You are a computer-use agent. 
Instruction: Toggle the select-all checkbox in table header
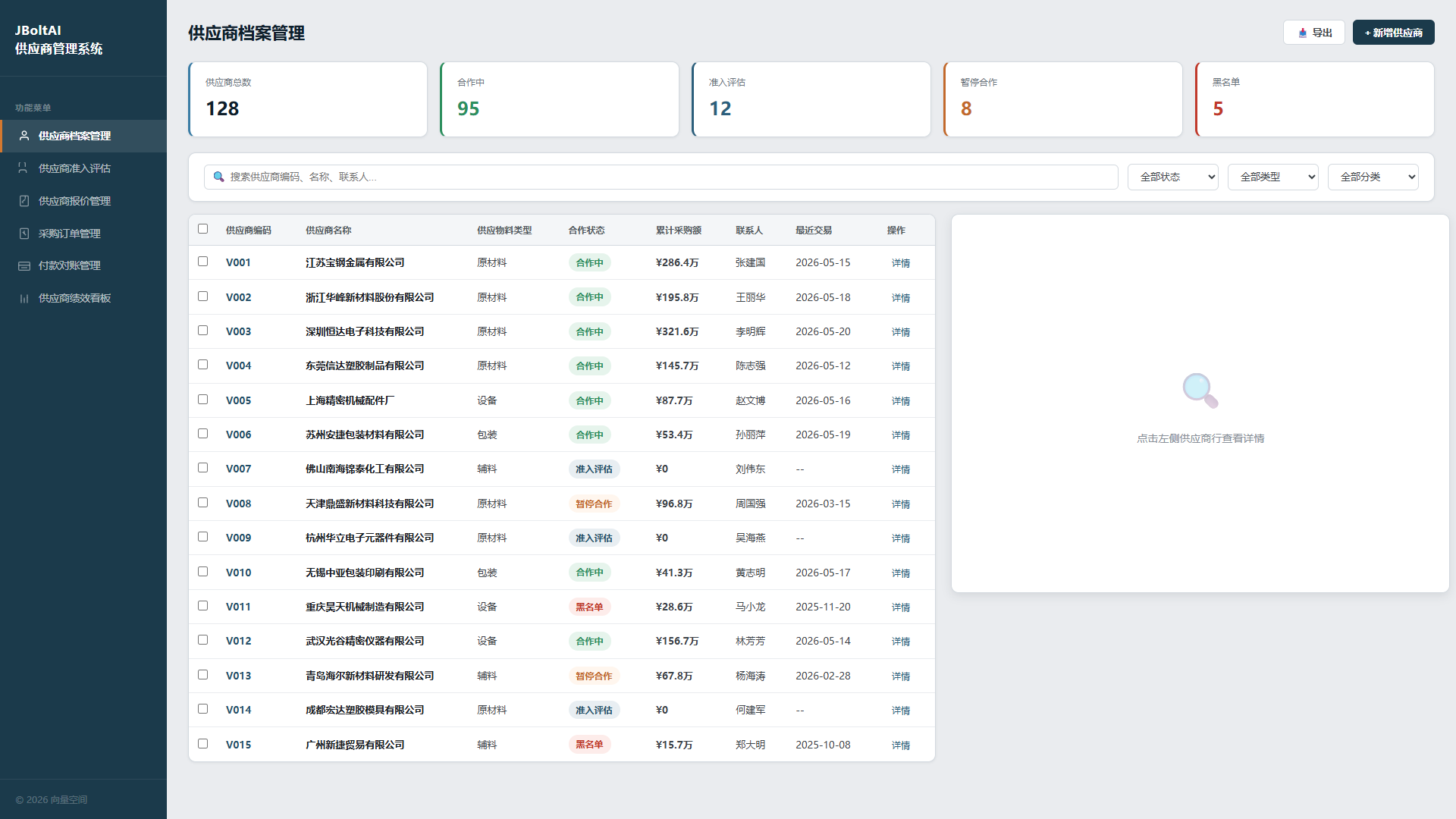(202, 229)
